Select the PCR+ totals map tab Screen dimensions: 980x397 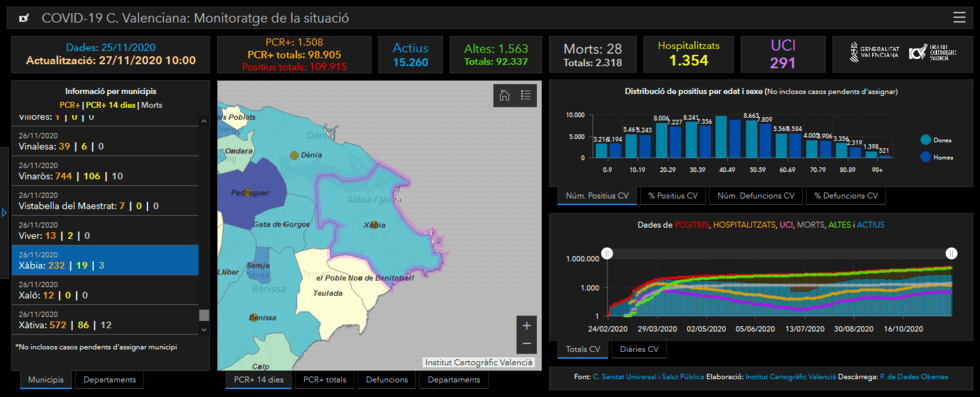[324, 379]
